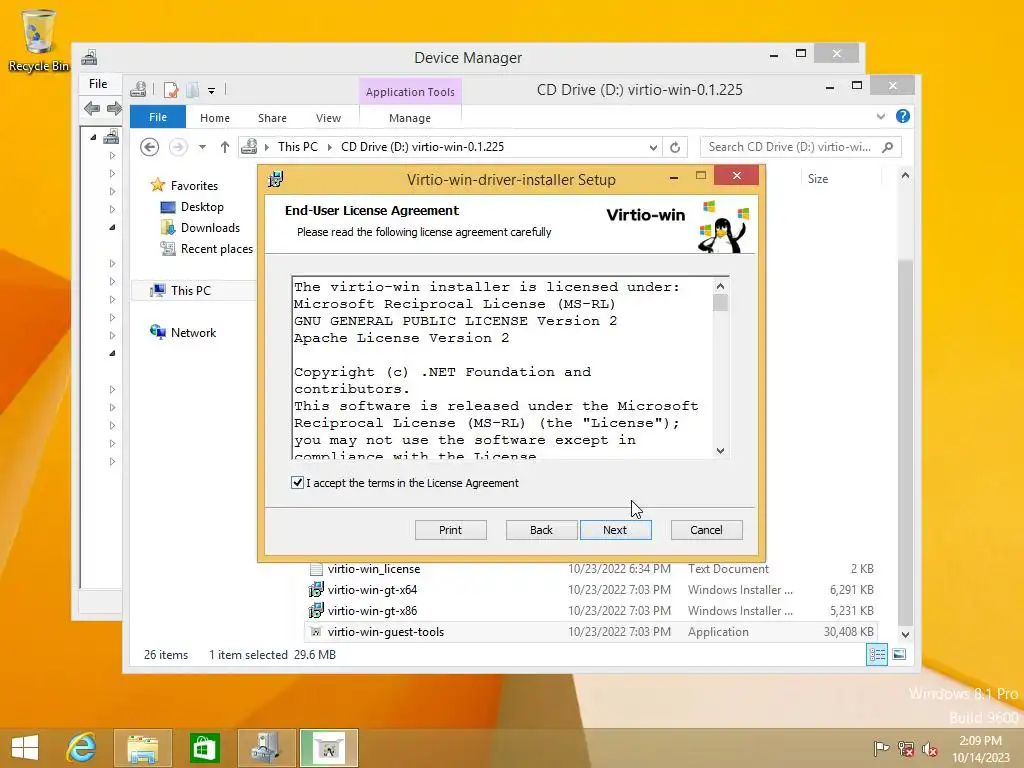Open recent locations dropdown arrow
This screenshot has height=768, width=1024.
click(202, 147)
